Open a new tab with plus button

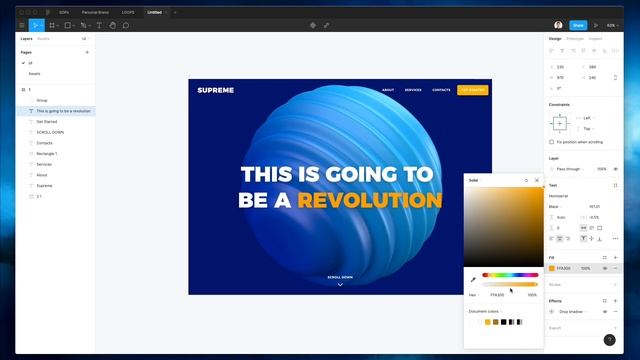click(175, 12)
